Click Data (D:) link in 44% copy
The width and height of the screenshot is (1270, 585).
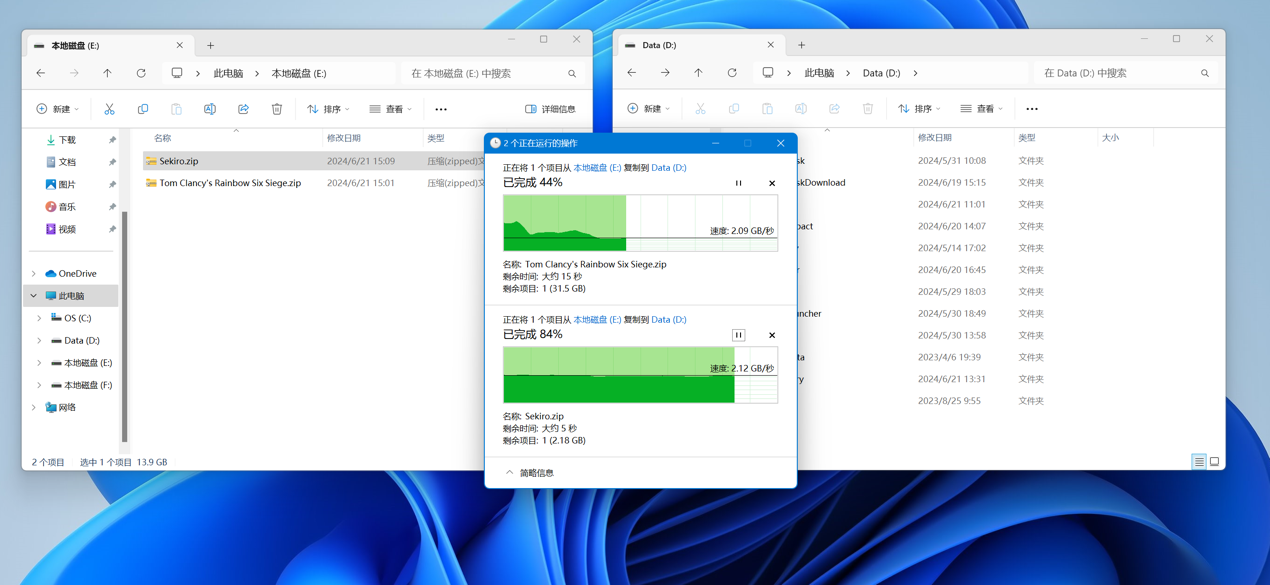(x=669, y=168)
